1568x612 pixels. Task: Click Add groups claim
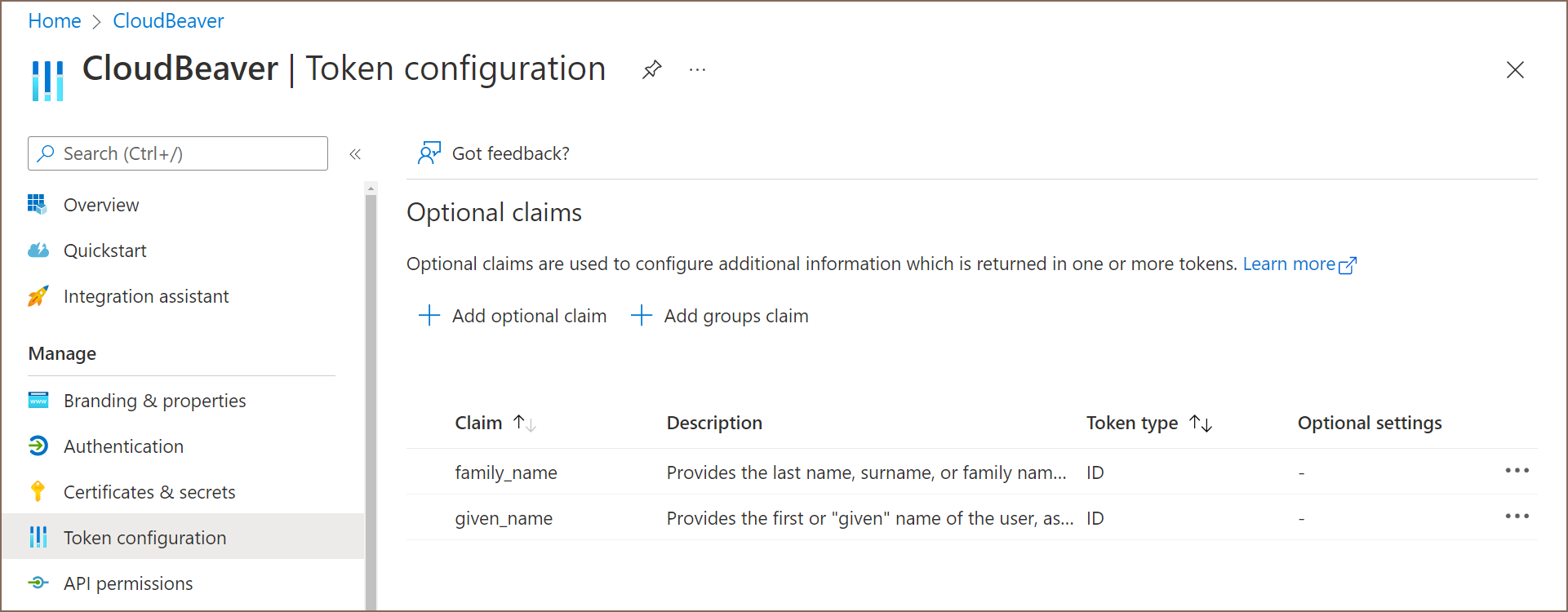tap(720, 316)
